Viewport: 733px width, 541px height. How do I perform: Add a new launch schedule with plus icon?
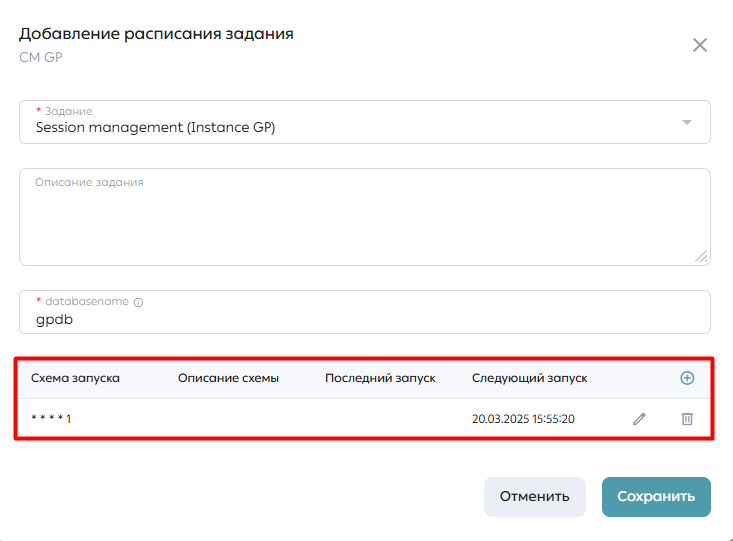(x=687, y=378)
